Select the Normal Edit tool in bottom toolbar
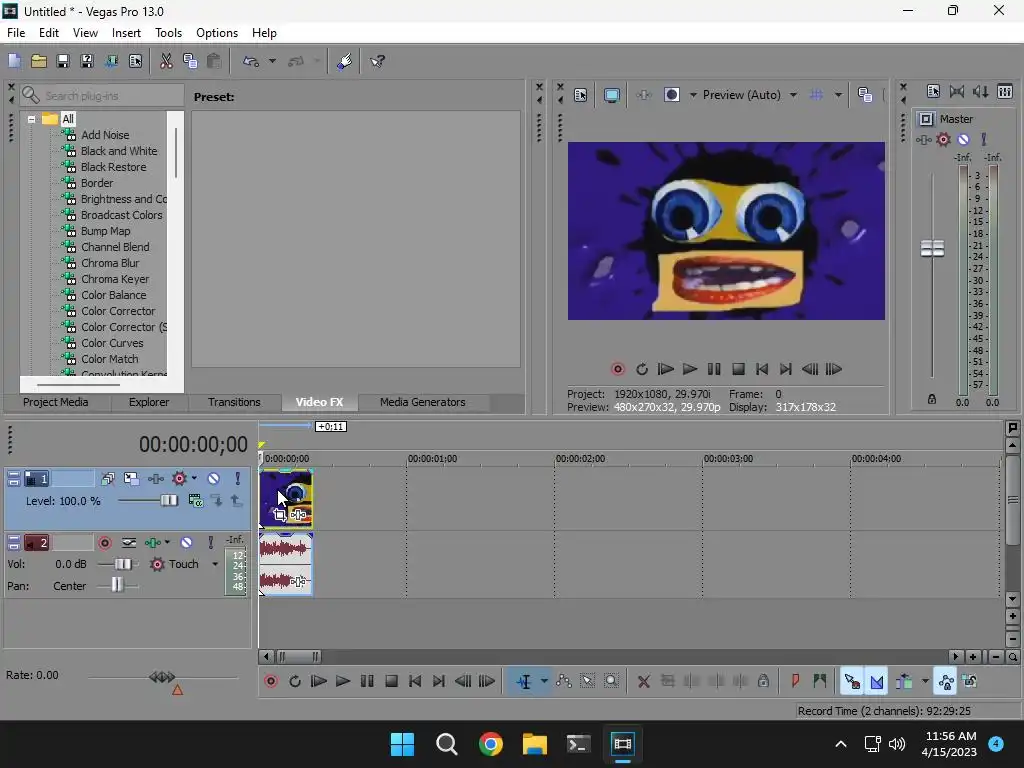The height and width of the screenshot is (768, 1024). 524,682
